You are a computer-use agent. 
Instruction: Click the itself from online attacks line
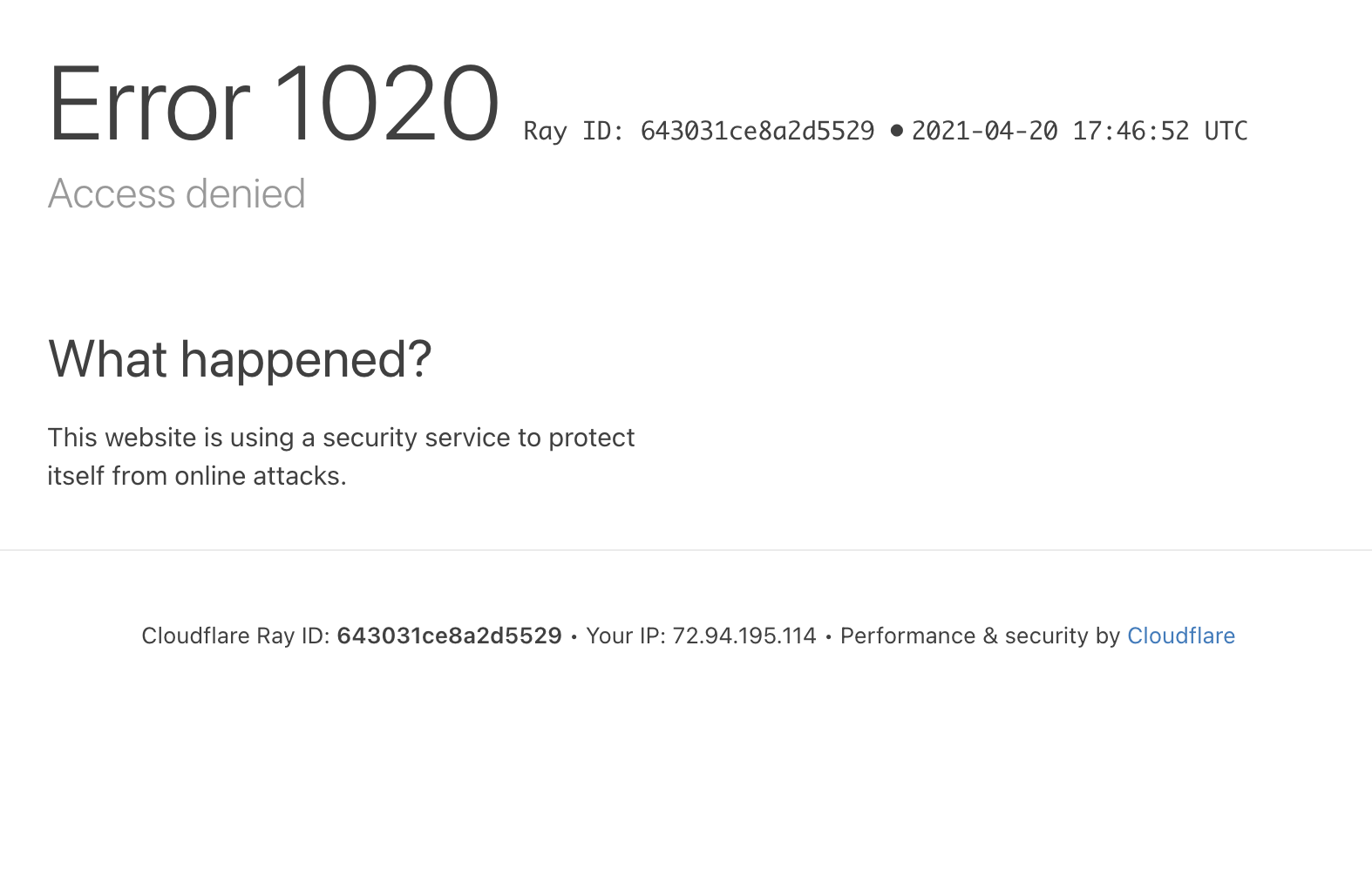197,476
